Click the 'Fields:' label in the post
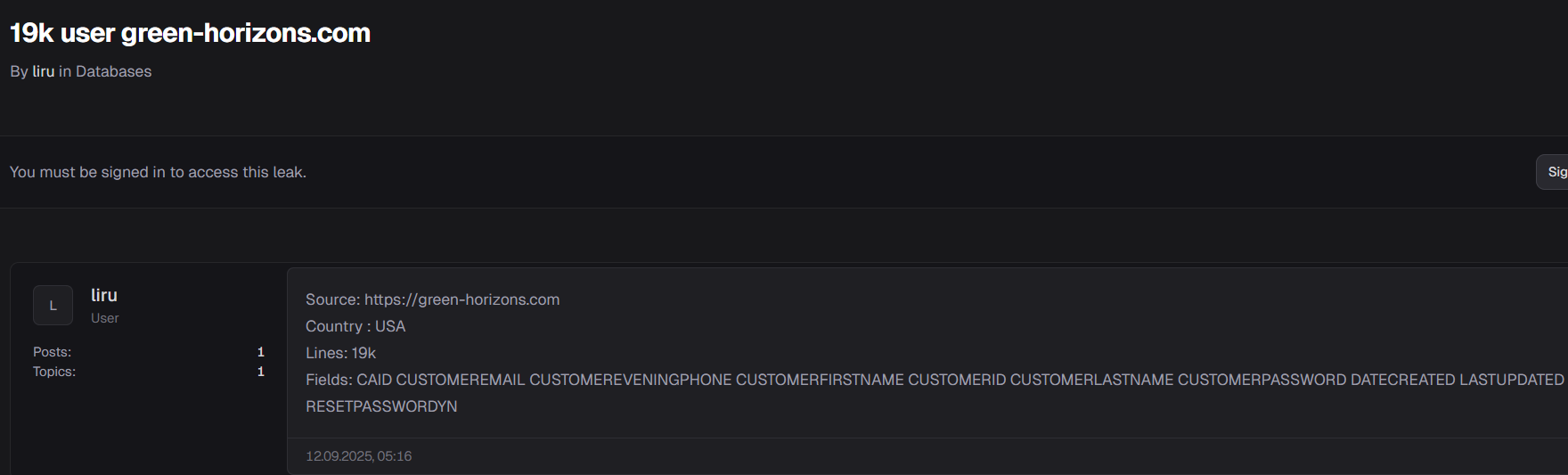Viewport: 1568px width, 475px height. pos(329,380)
